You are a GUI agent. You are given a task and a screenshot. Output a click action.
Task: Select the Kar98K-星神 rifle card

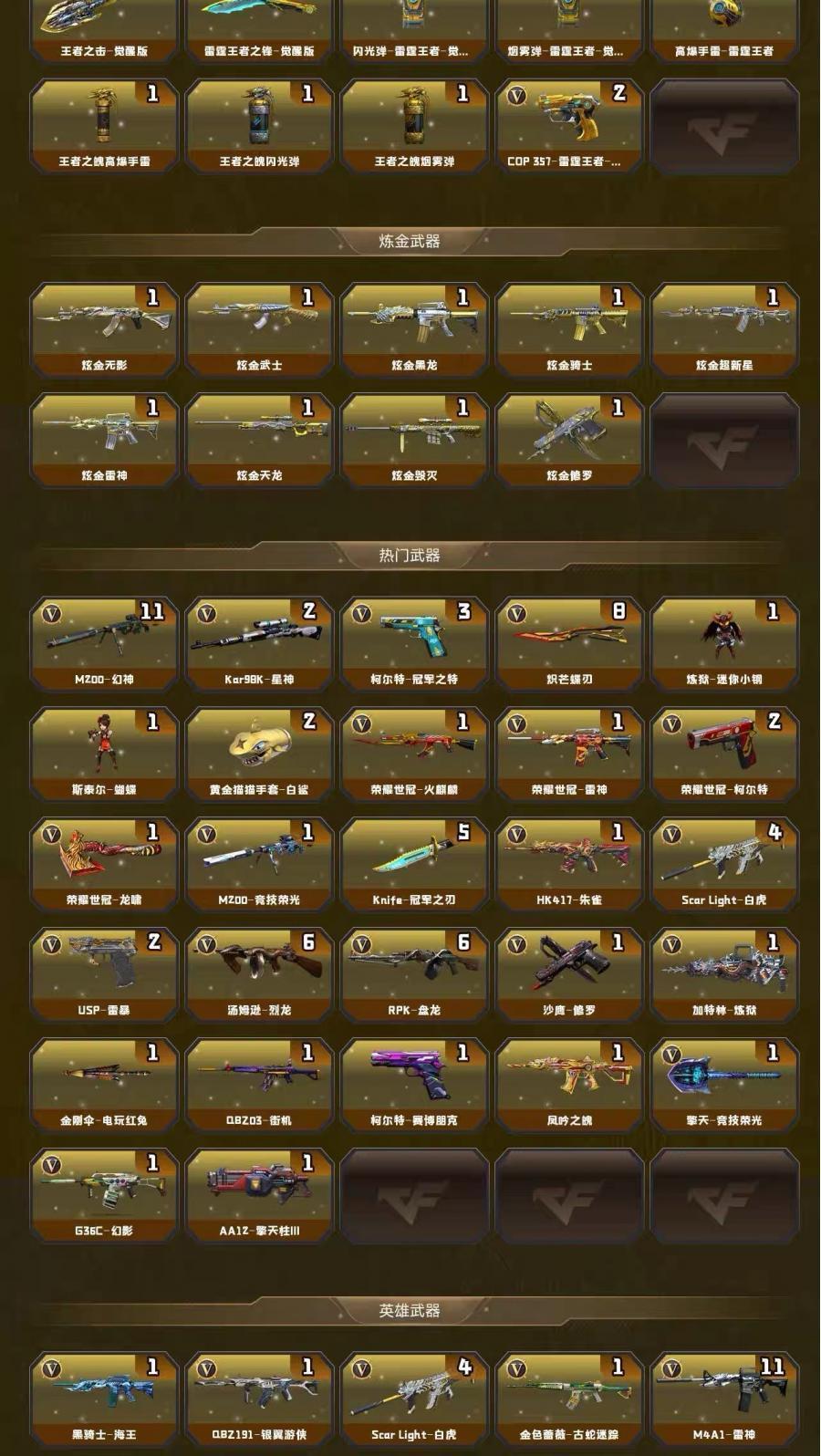259,644
